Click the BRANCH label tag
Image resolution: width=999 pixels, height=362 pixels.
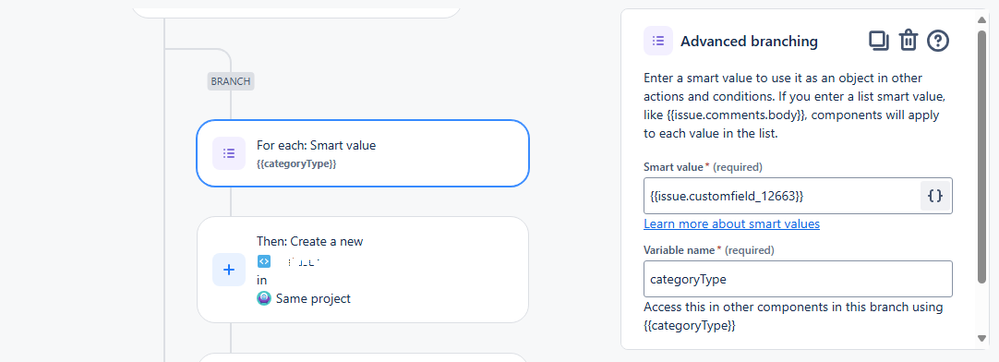tap(231, 82)
